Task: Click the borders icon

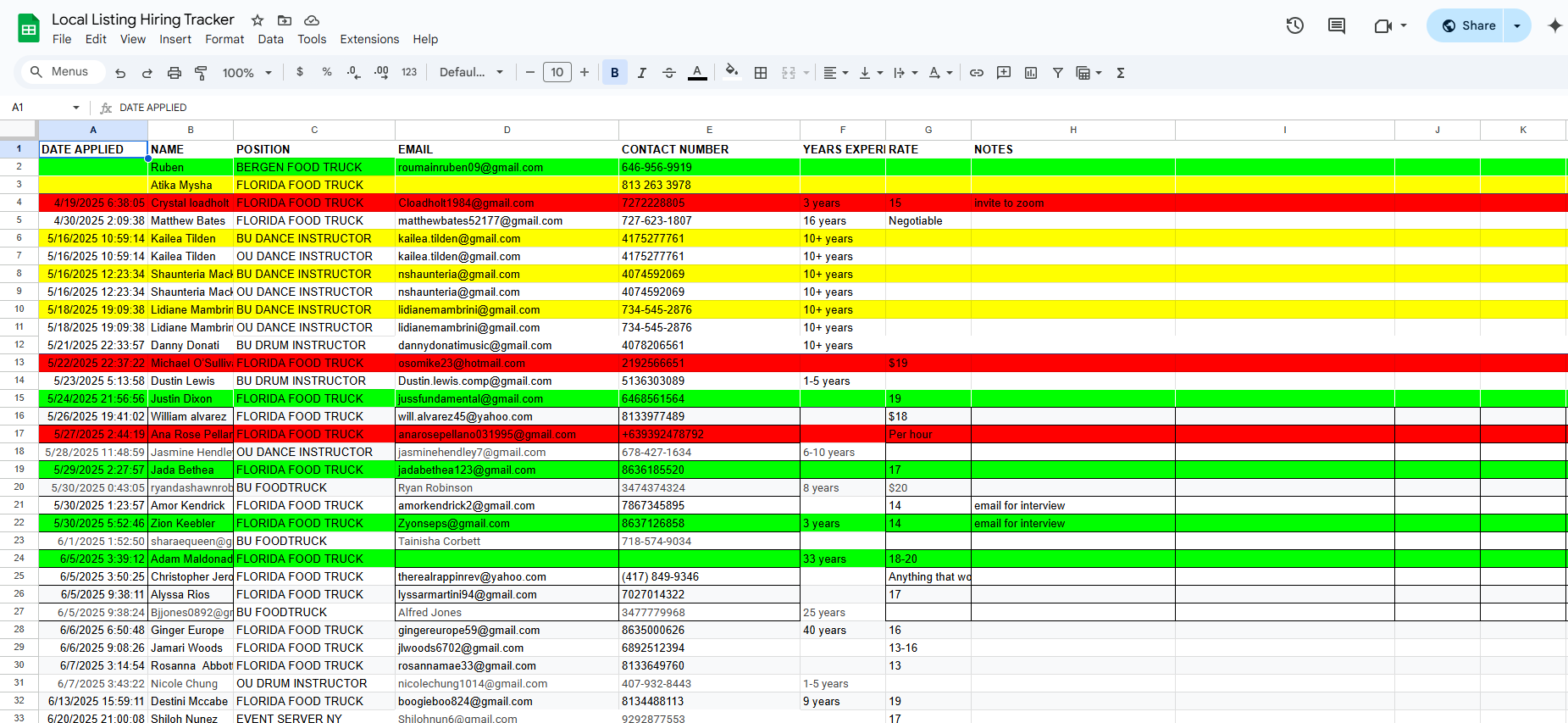Action: pyautogui.click(x=761, y=73)
